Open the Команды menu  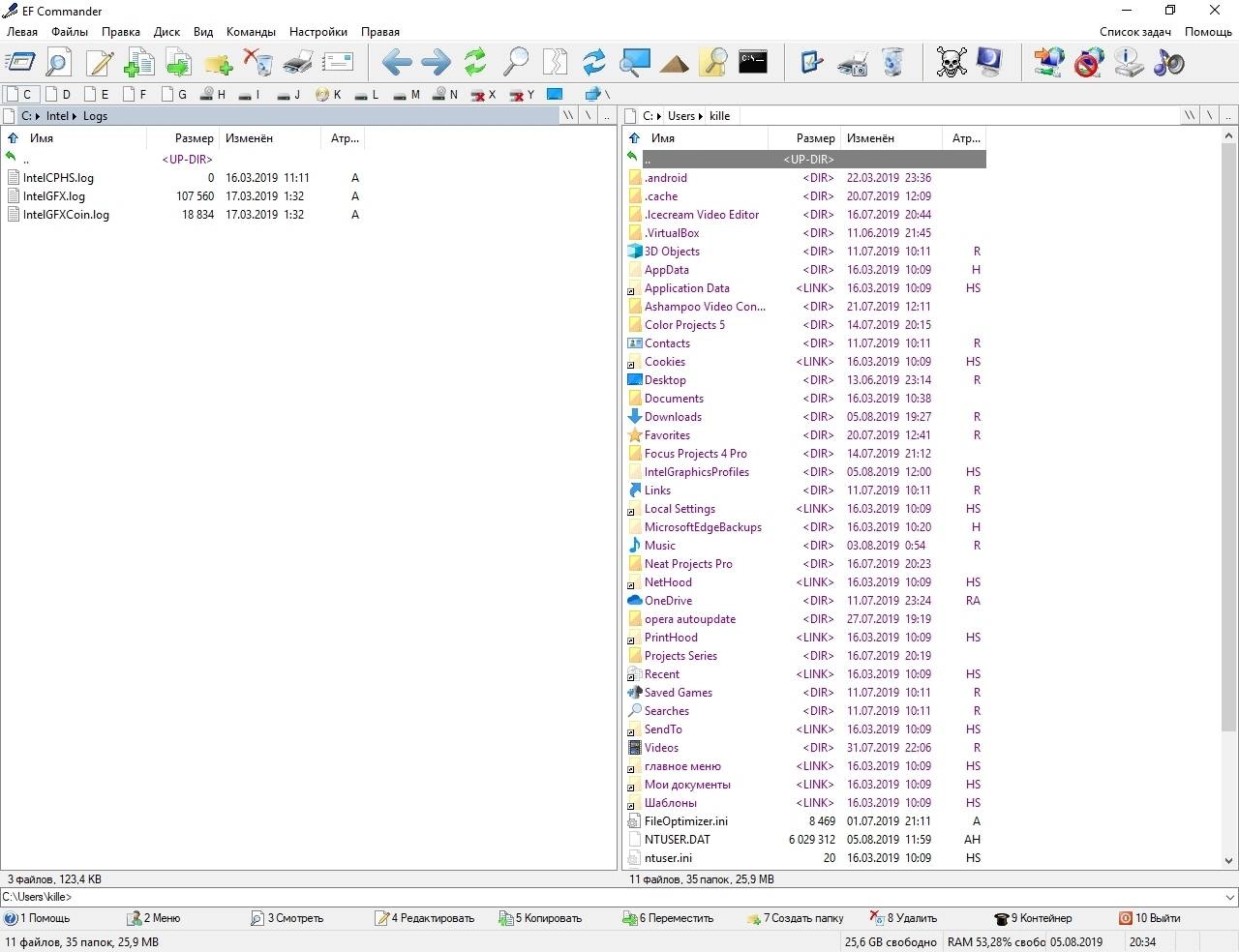pyautogui.click(x=251, y=32)
